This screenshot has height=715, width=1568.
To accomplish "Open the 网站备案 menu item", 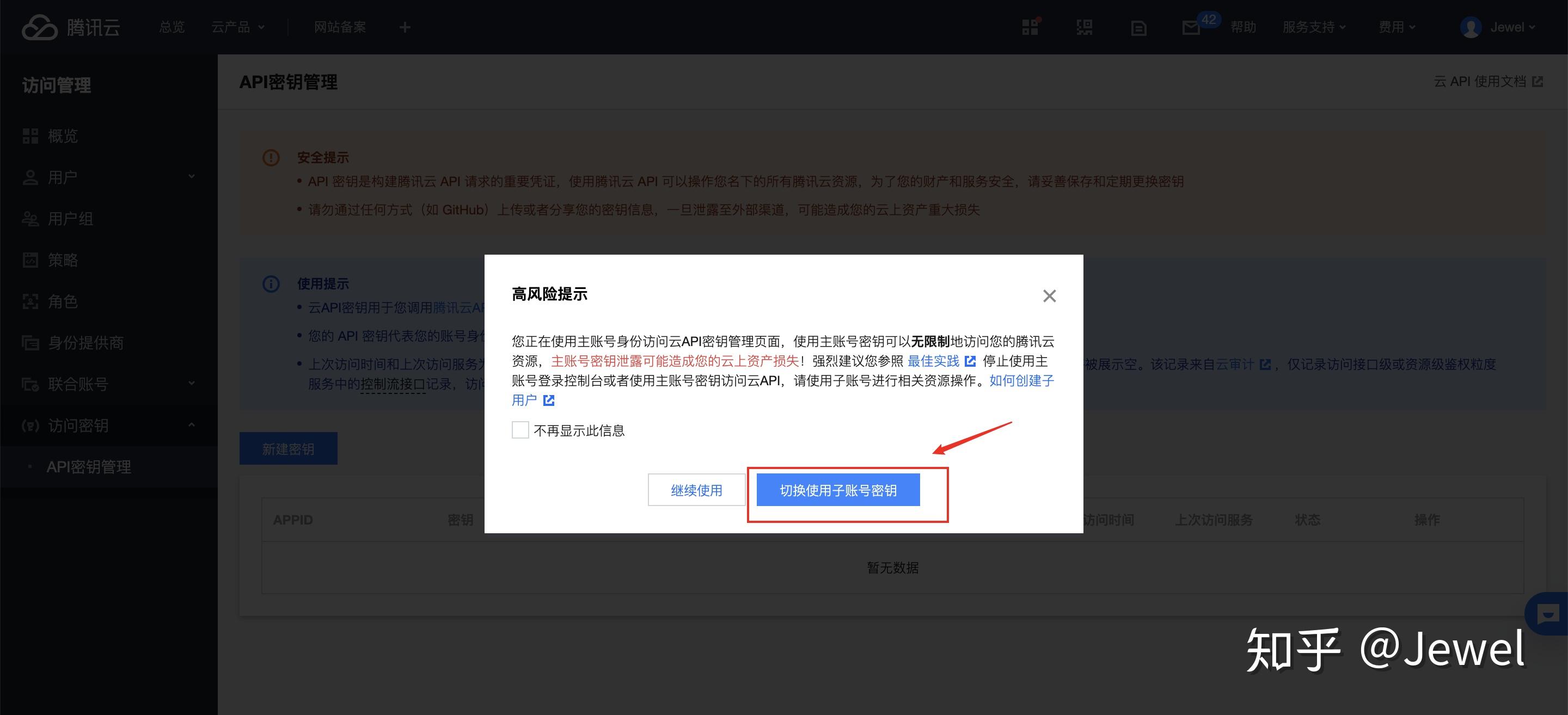I will (x=340, y=27).
